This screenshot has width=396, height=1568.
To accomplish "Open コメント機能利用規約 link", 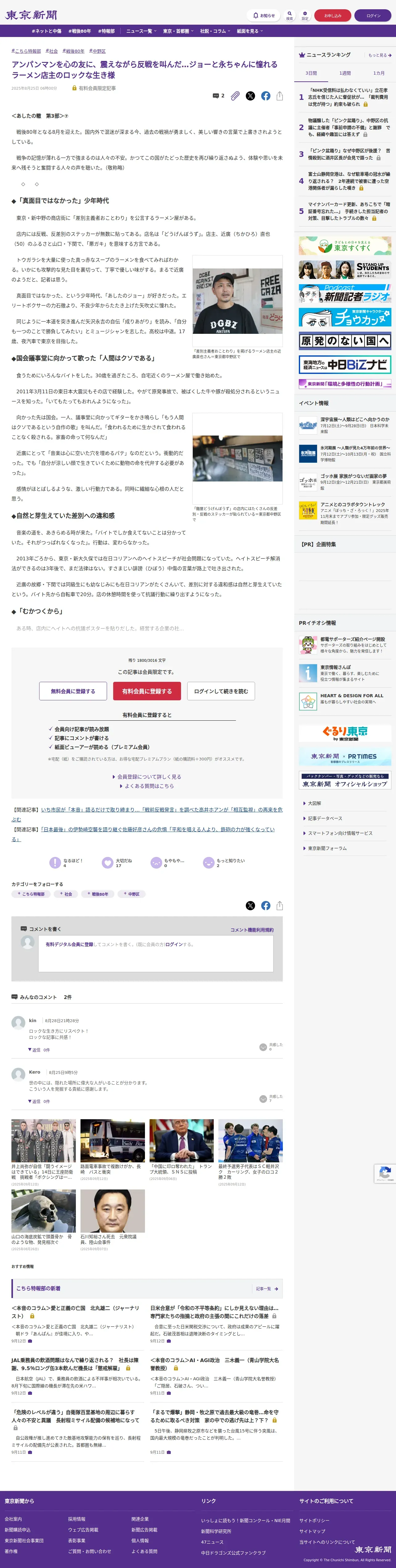I will (252, 929).
